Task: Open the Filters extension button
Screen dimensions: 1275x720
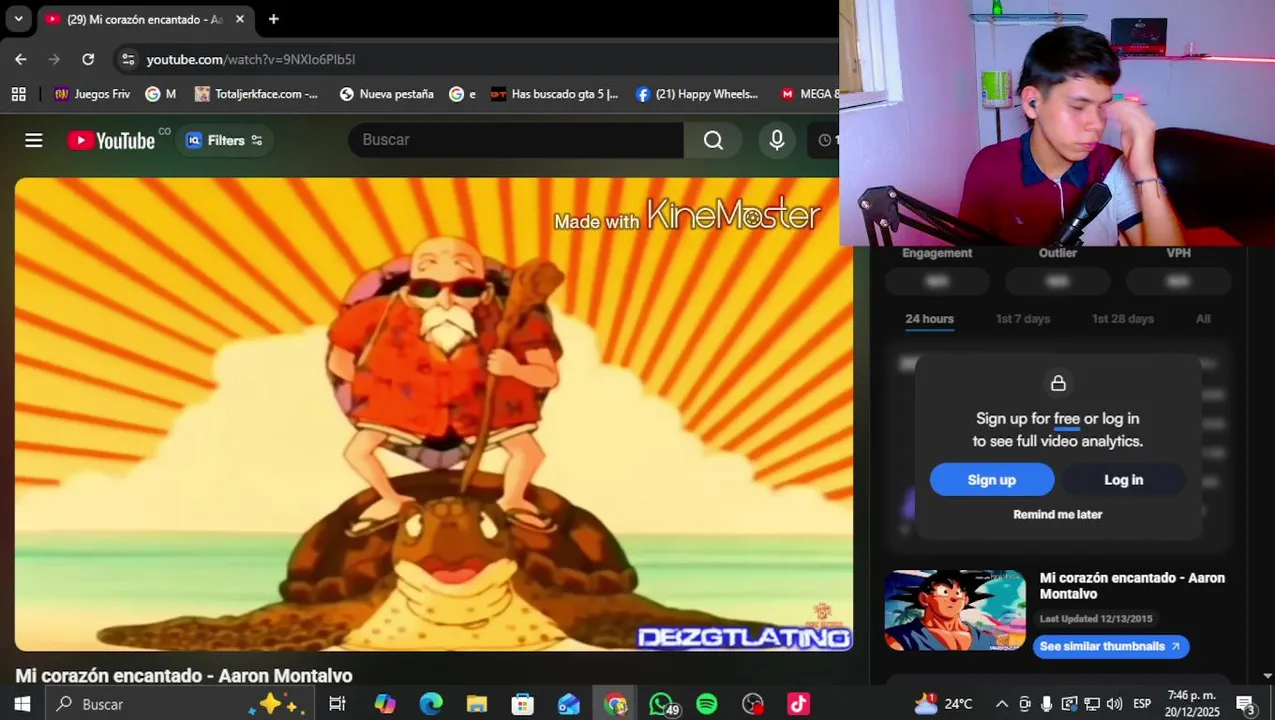Action: tap(225, 140)
